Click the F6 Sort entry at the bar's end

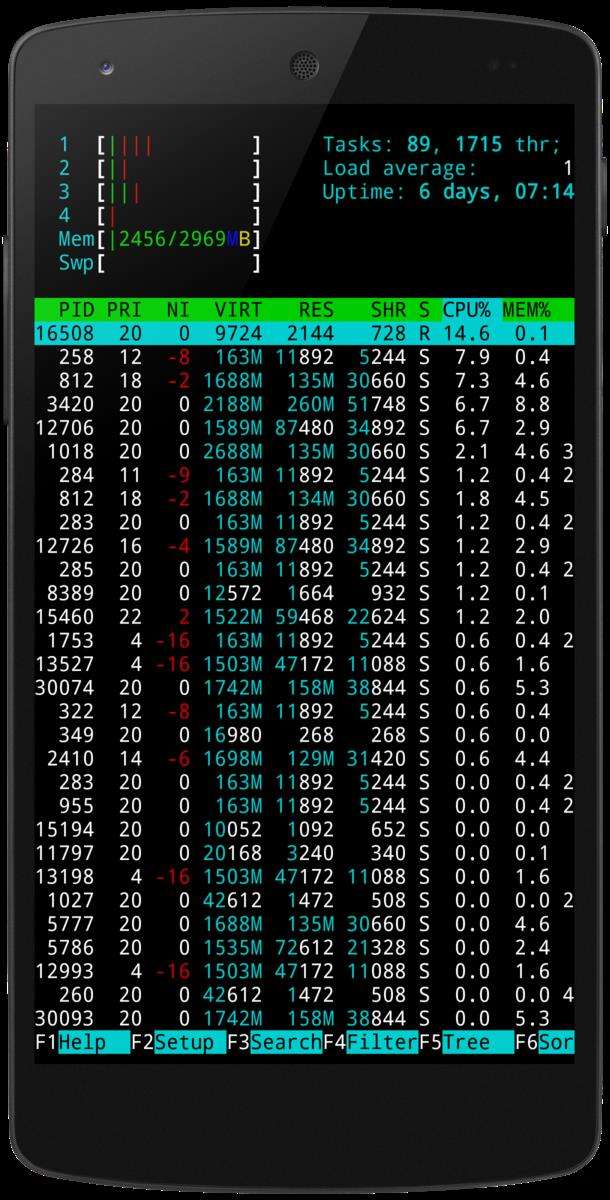pyautogui.click(x=545, y=1043)
